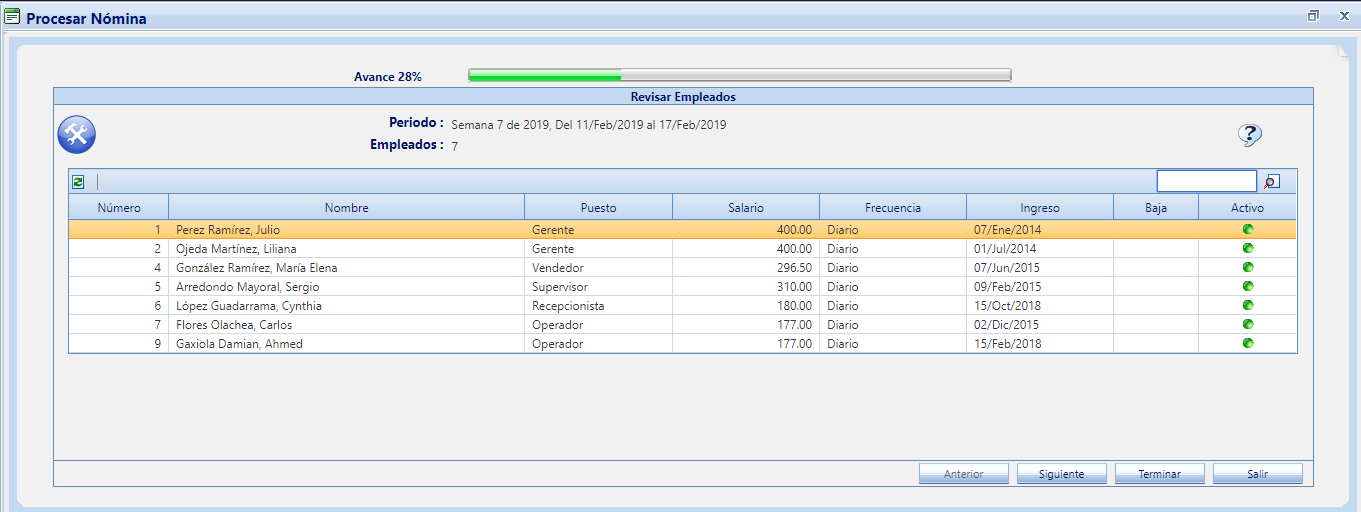The height and width of the screenshot is (512, 1361).
Task: Sort by the Puesto column header
Action: coord(599,208)
